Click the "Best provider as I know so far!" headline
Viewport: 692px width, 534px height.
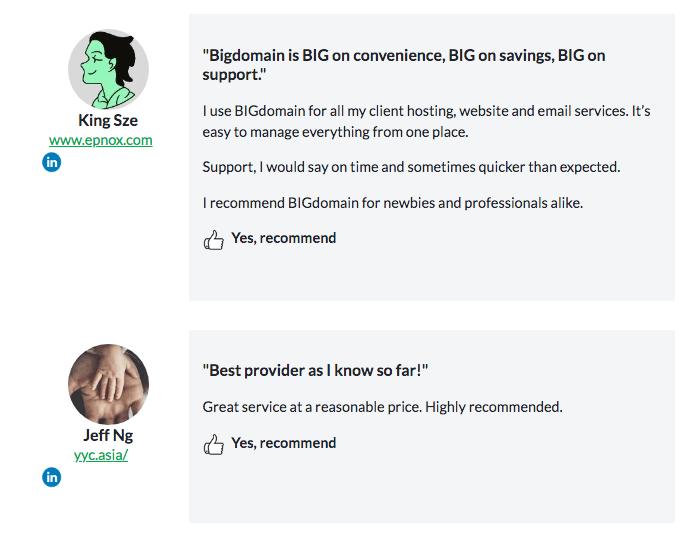point(315,370)
